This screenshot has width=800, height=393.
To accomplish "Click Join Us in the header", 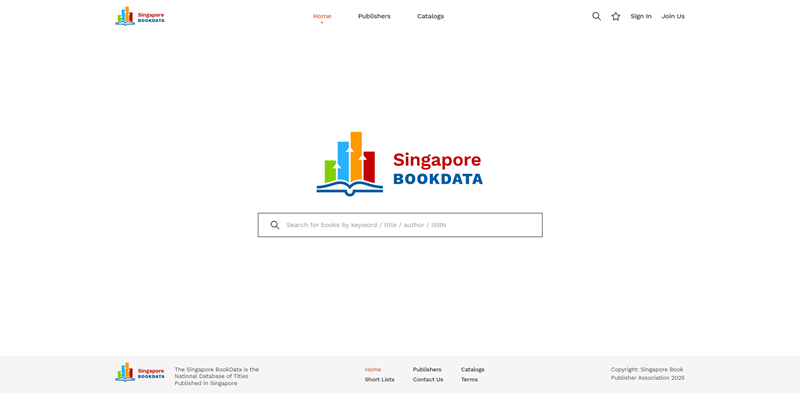I will point(673,16).
